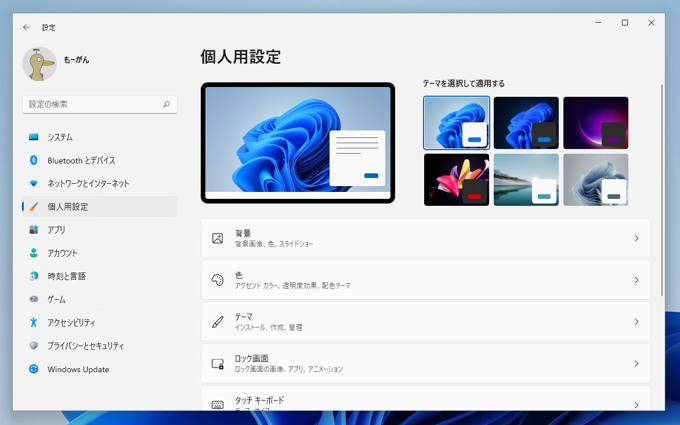The height and width of the screenshot is (425, 680).
Task: Click the ロック画面 lock-screen icon
Action: tap(217, 363)
